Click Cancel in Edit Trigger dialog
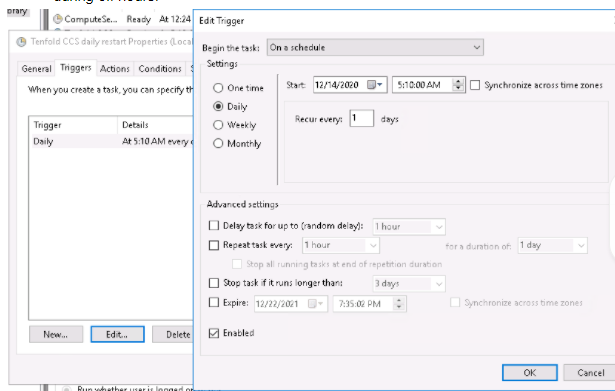This screenshot has width=615, height=391. pos(590,373)
